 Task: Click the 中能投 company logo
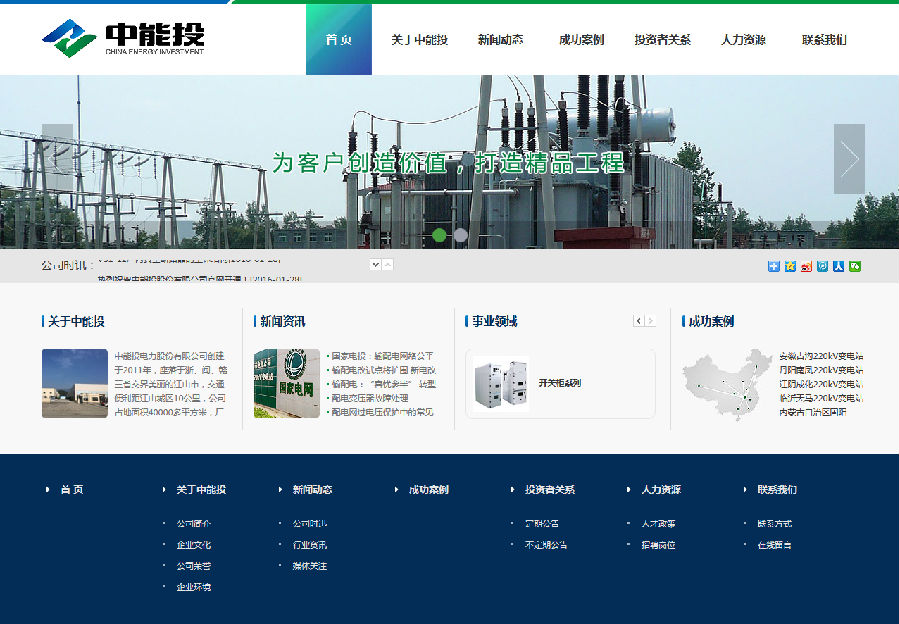click(123, 38)
